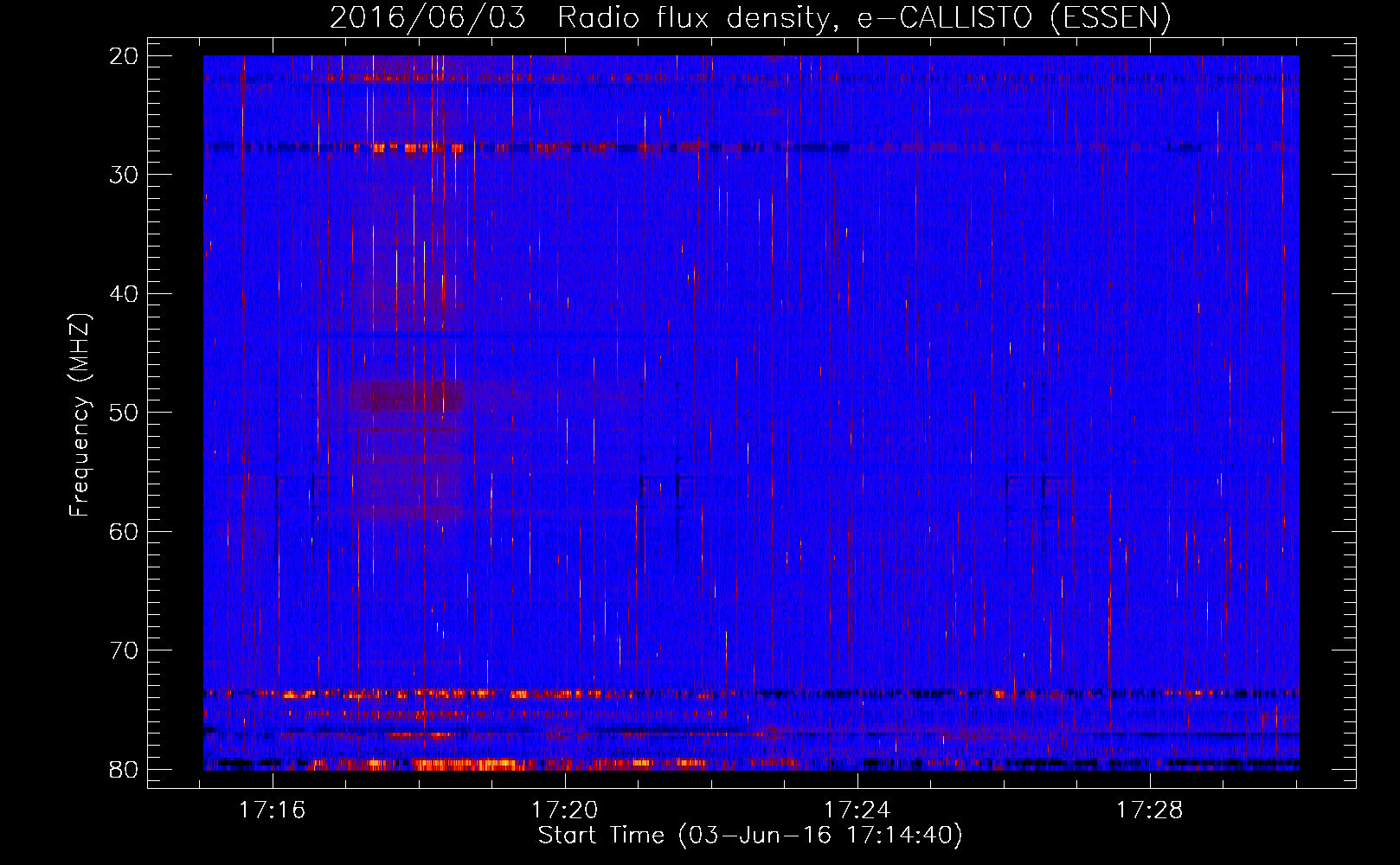Viewport: 1400px width, 865px height.
Task: Click the '80' frequency tick label
Action: (x=124, y=770)
